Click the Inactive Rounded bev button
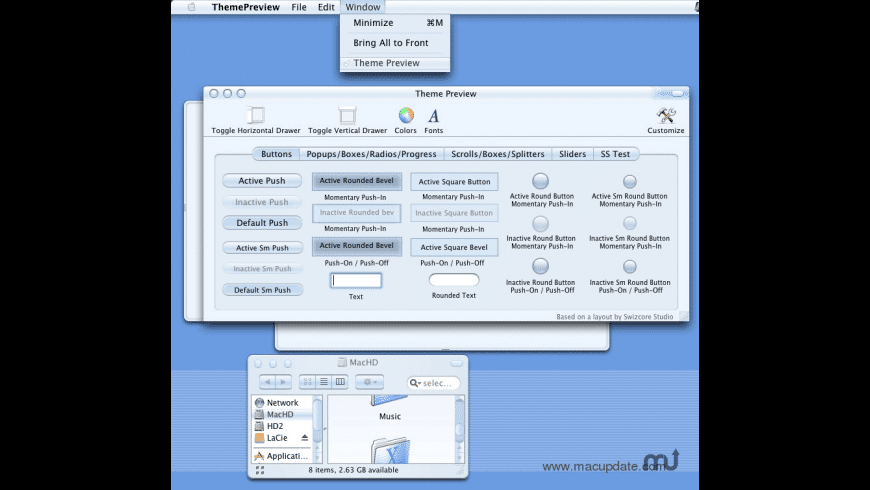The image size is (870, 490). pyautogui.click(x=357, y=213)
